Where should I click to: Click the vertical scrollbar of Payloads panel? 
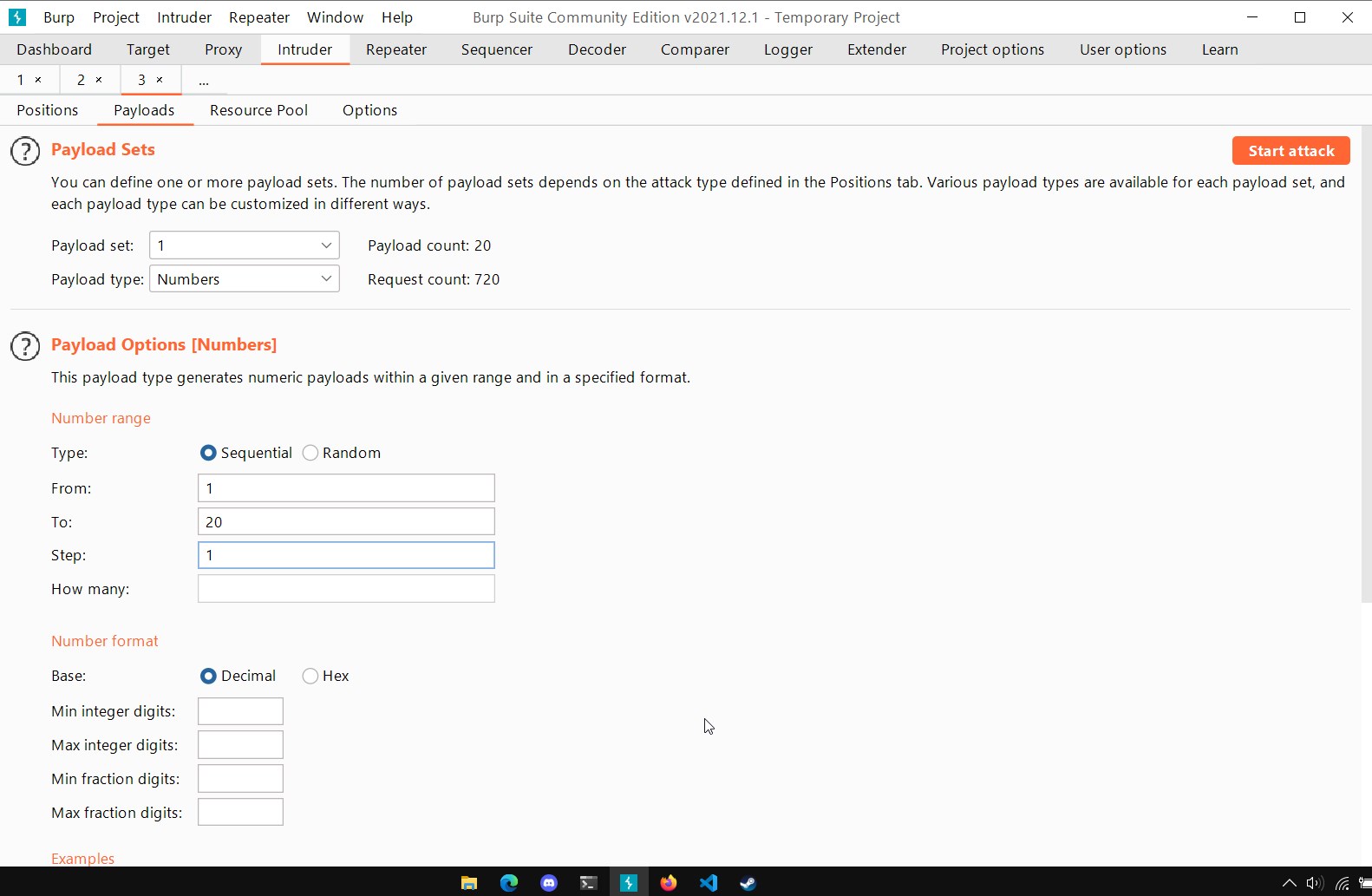click(x=1366, y=364)
